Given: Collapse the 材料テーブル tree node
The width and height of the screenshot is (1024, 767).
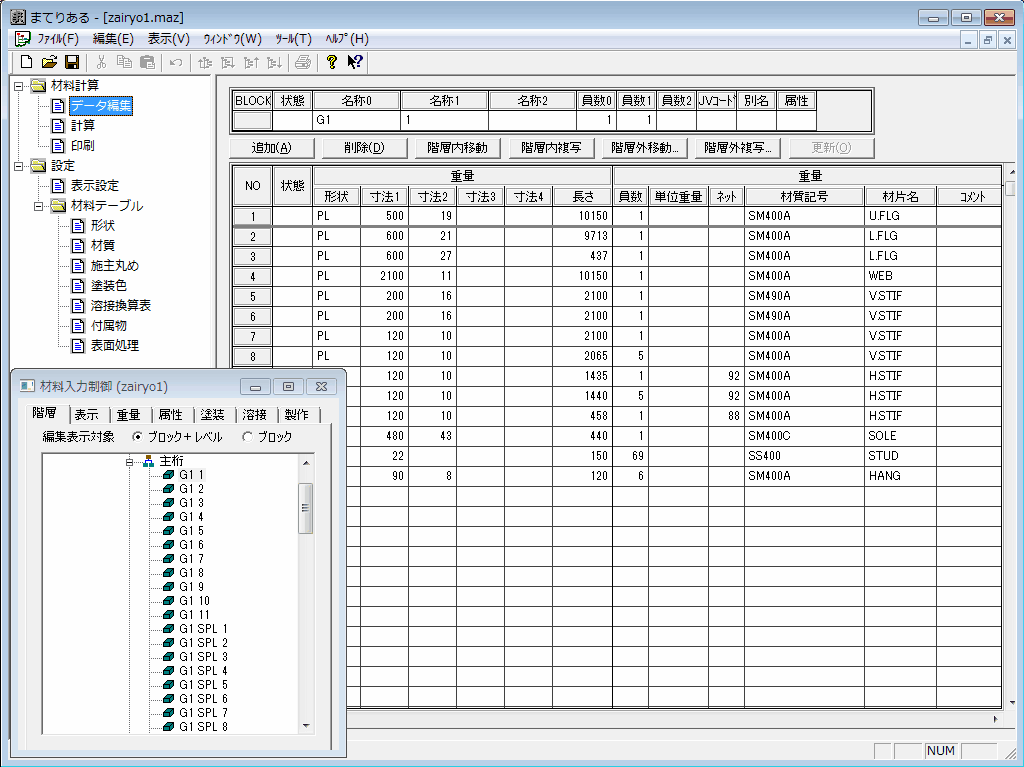Looking at the screenshot, I should pyautogui.click(x=39, y=205).
